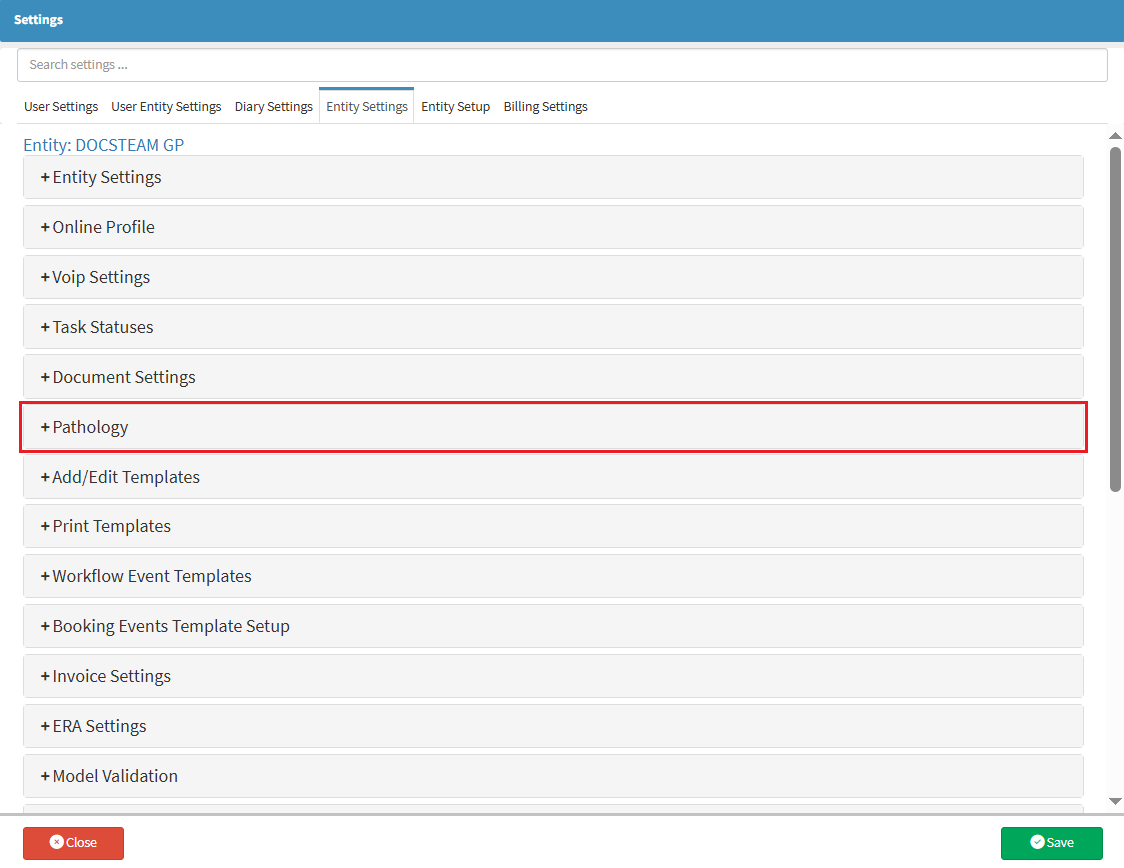Screen dimensions: 1124x868
Task: Open the User Entity Settings tab
Action: 166,107
